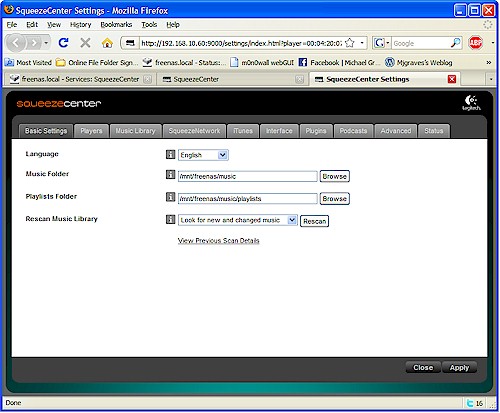Switch to freenas.local Services browser tab
This screenshot has height=413, width=500.
pos(80,79)
